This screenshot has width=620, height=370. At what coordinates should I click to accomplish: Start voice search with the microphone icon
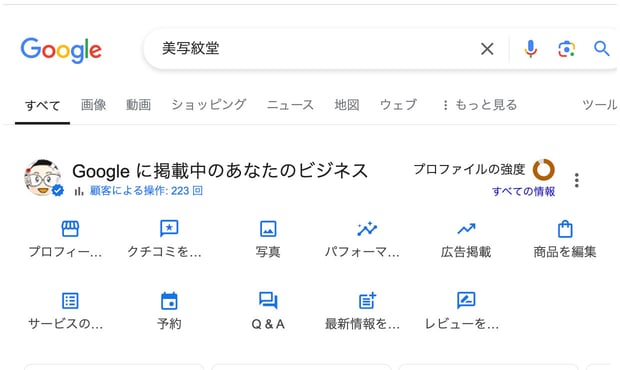(531, 49)
